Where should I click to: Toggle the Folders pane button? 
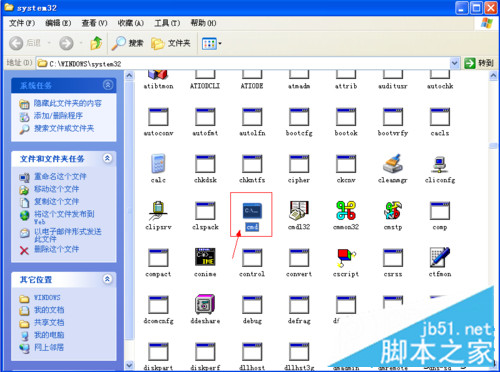tap(171, 43)
